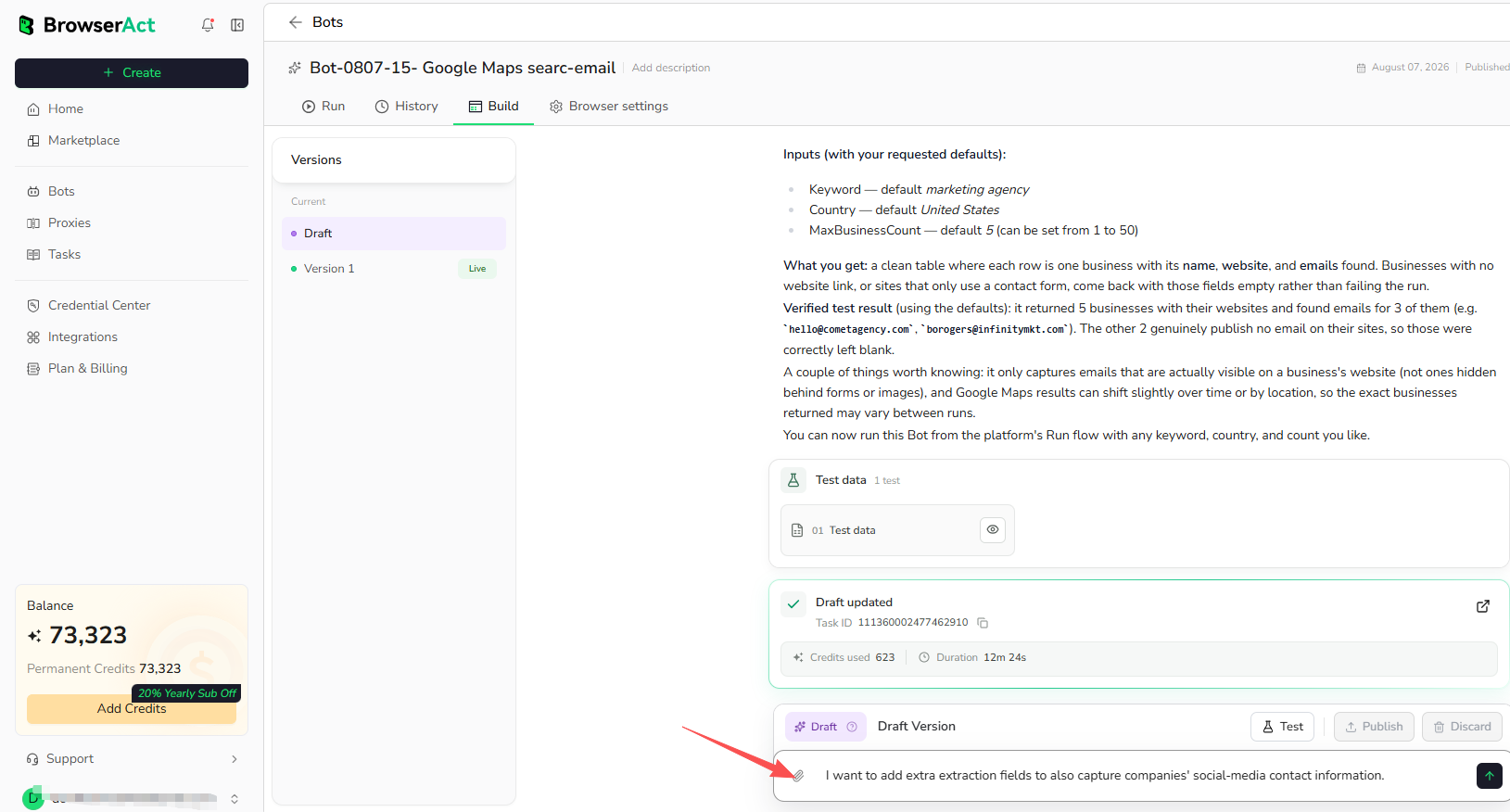Viewport: 1510px width, 812px height.
Task: Click the back arrow next to Bots
Action: click(x=296, y=22)
